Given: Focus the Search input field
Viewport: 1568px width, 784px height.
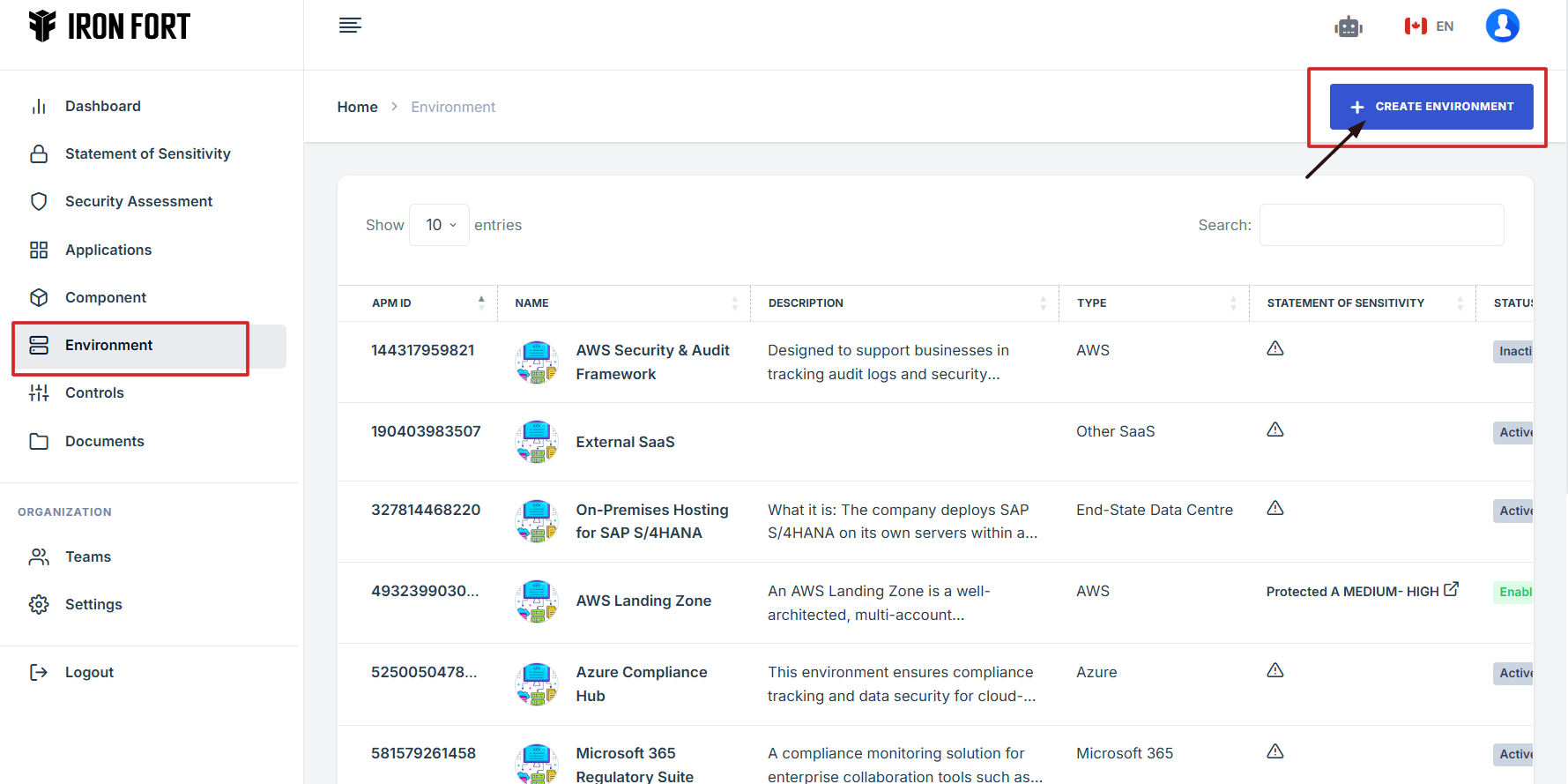Looking at the screenshot, I should pos(1381,225).
